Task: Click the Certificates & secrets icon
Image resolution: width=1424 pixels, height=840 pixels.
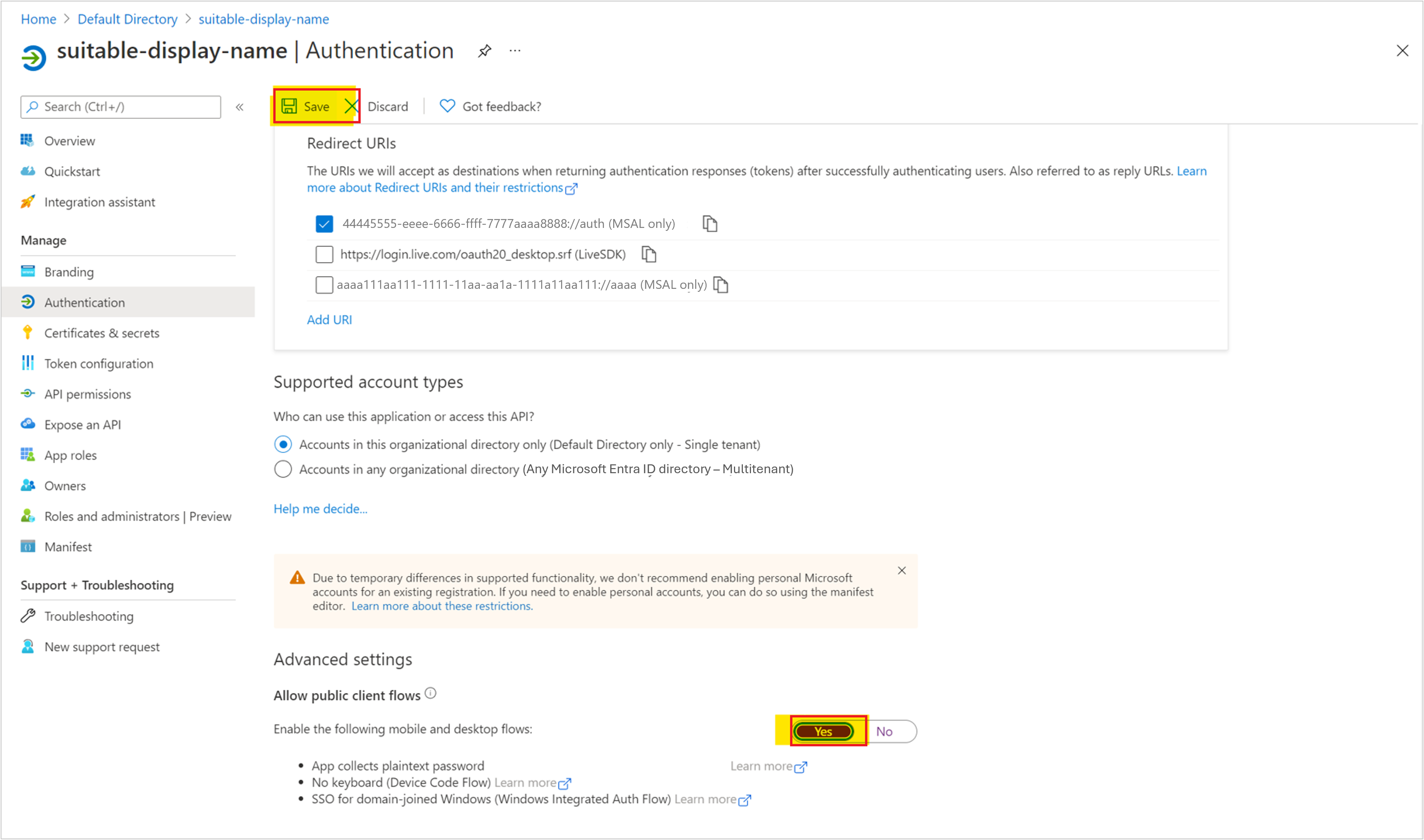Action: click(x=27, y=332)
